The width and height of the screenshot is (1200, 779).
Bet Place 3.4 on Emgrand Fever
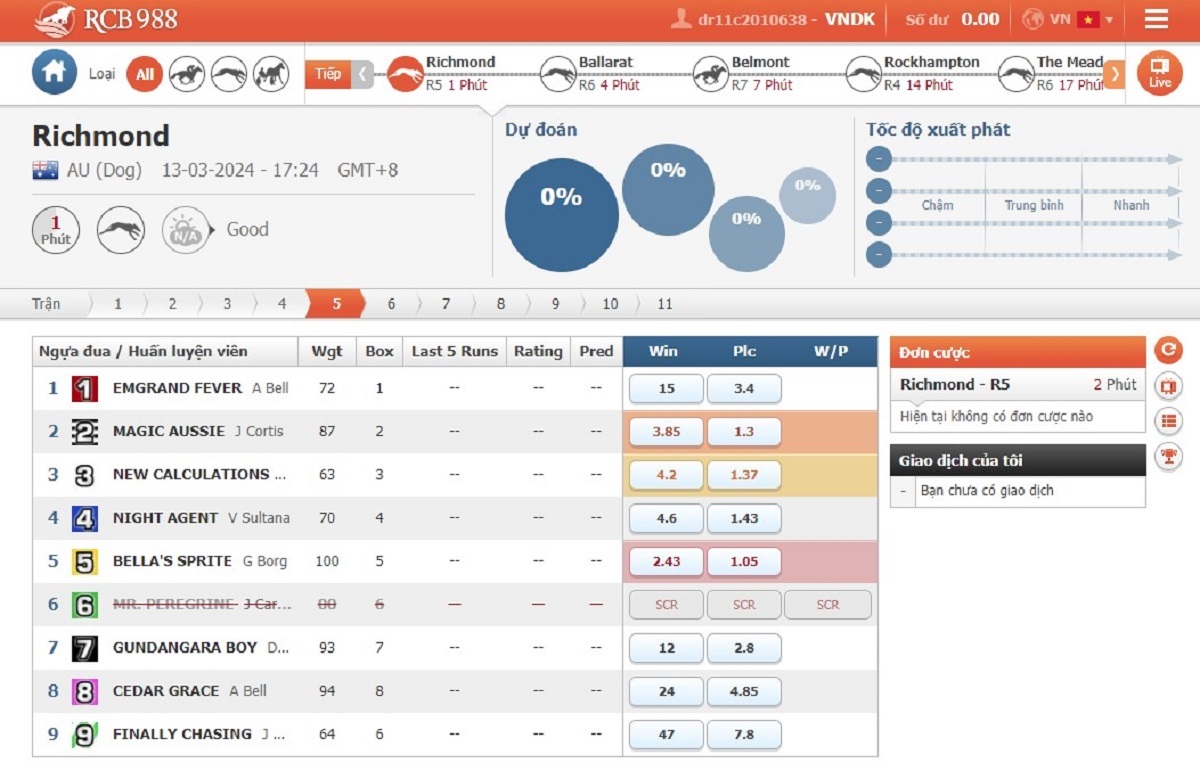pos(744,389)
